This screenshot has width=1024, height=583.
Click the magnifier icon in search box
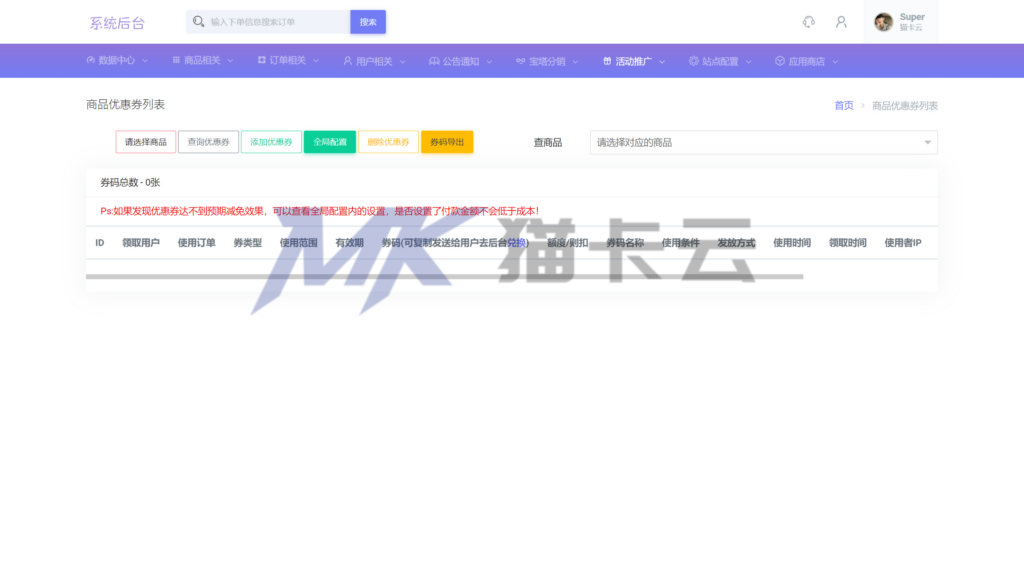point(199,22)
